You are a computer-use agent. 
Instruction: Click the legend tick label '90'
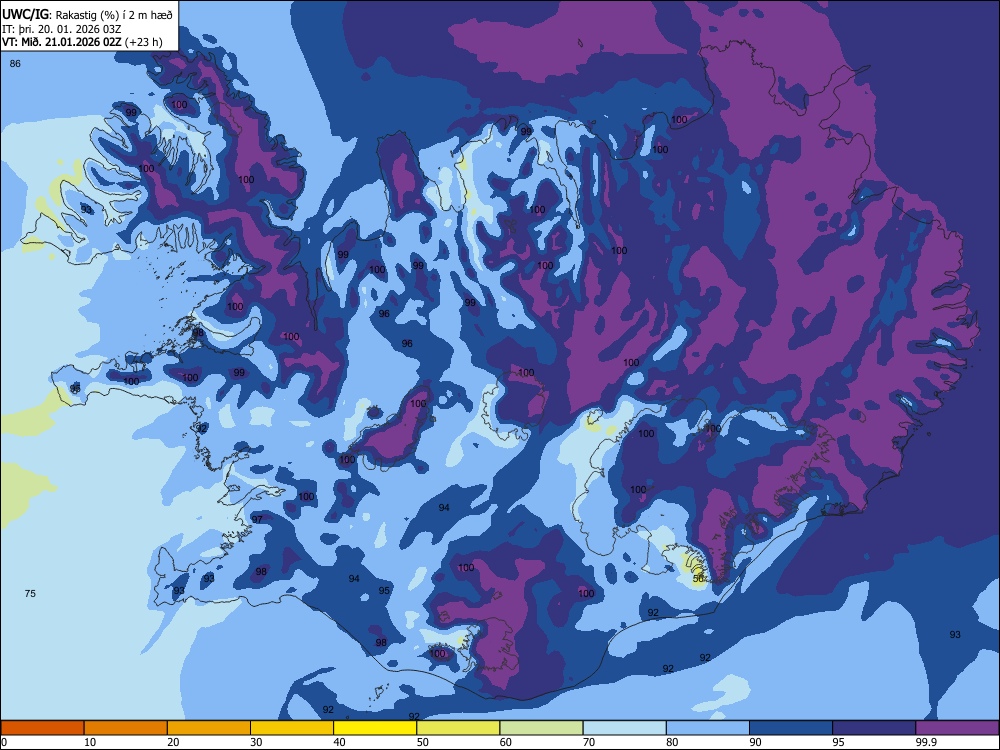[755, 742]
